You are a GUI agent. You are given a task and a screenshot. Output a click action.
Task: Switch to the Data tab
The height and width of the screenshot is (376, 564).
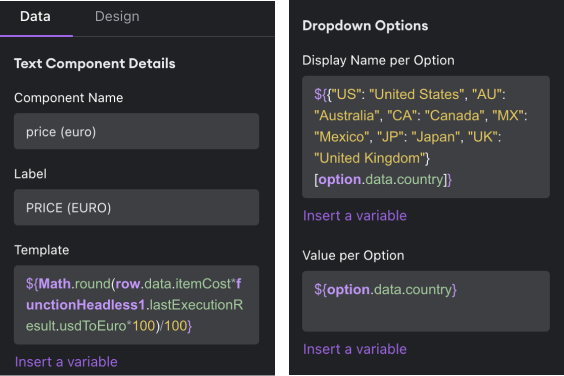click(35, 17)
